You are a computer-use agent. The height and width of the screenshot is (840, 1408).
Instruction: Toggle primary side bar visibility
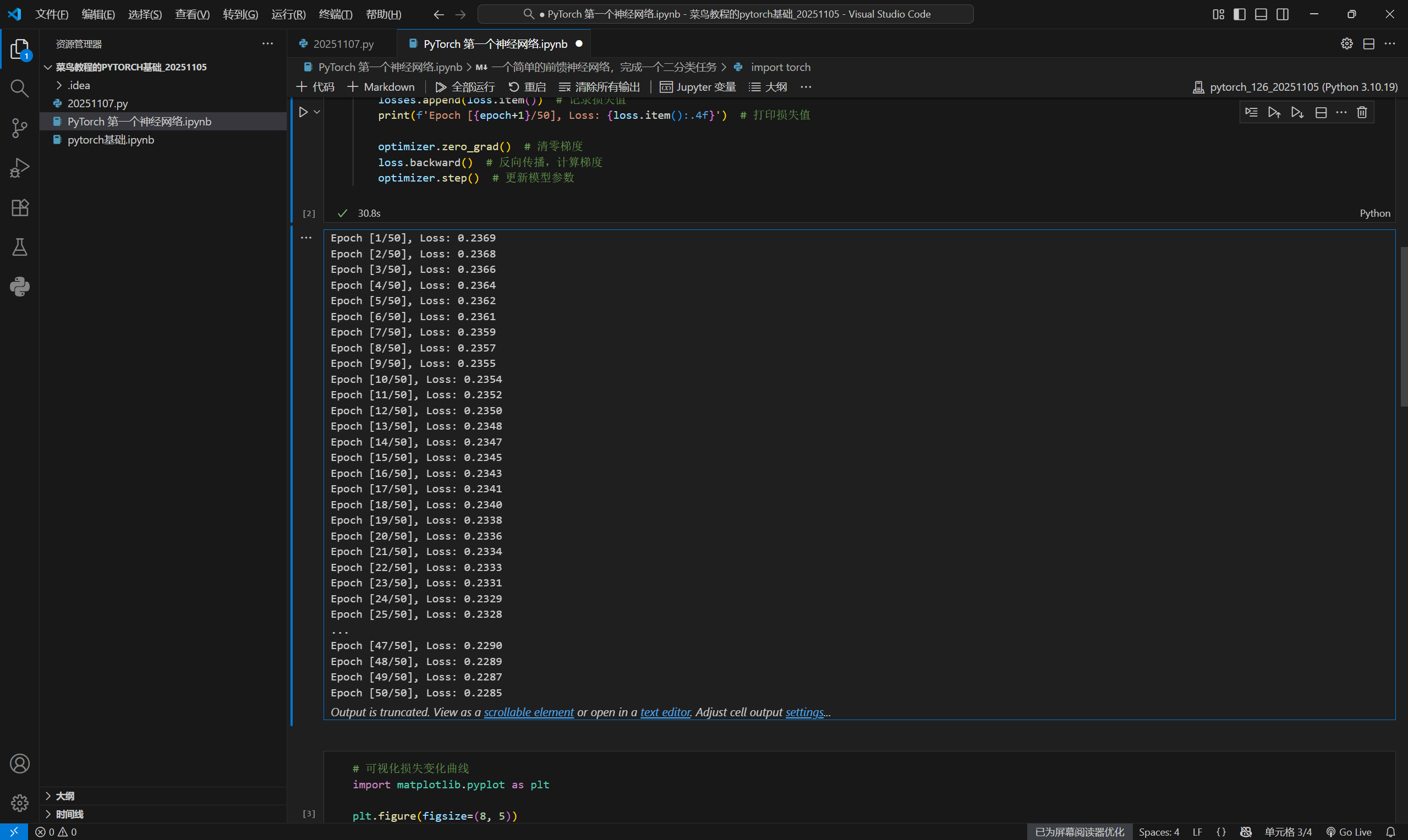(1239, 14)
